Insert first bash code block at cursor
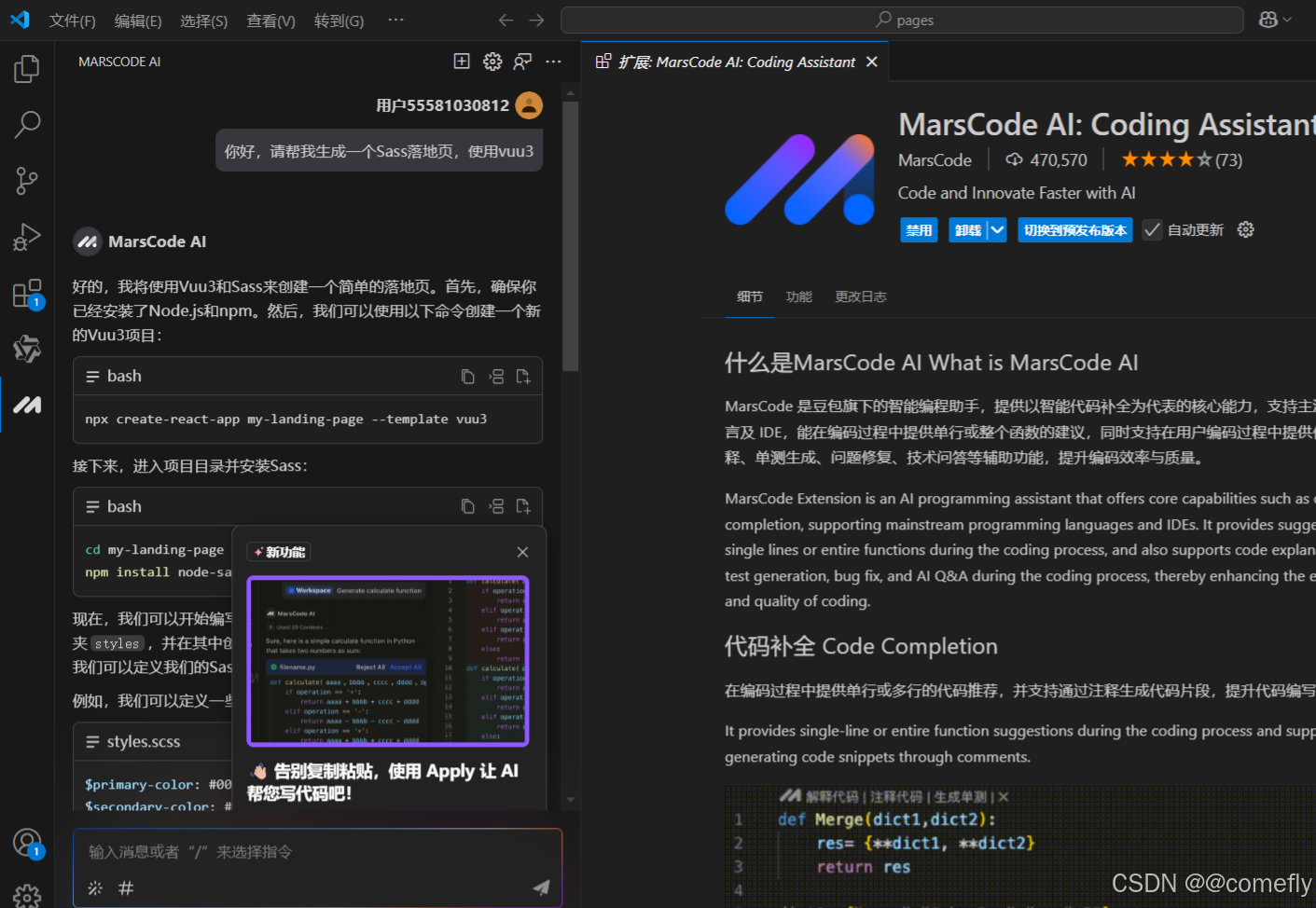1316x908 pixels. tap(496, 377)
